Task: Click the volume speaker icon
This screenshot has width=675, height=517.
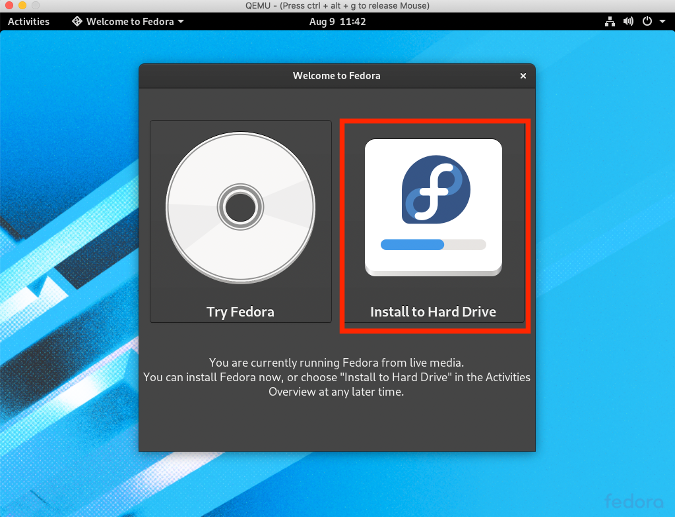Action: coord(629,21)
